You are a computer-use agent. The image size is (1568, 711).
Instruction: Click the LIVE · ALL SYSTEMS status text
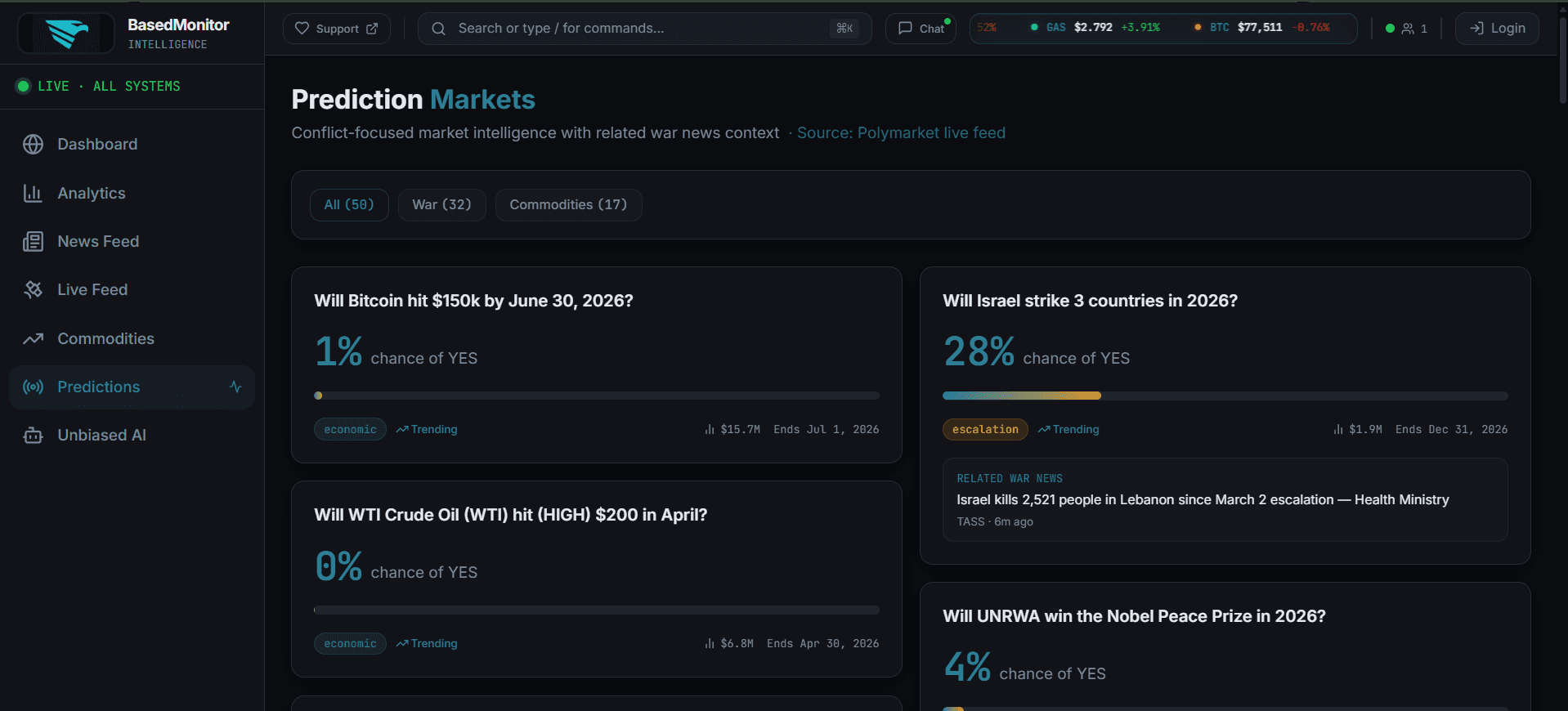pos(109,87)
